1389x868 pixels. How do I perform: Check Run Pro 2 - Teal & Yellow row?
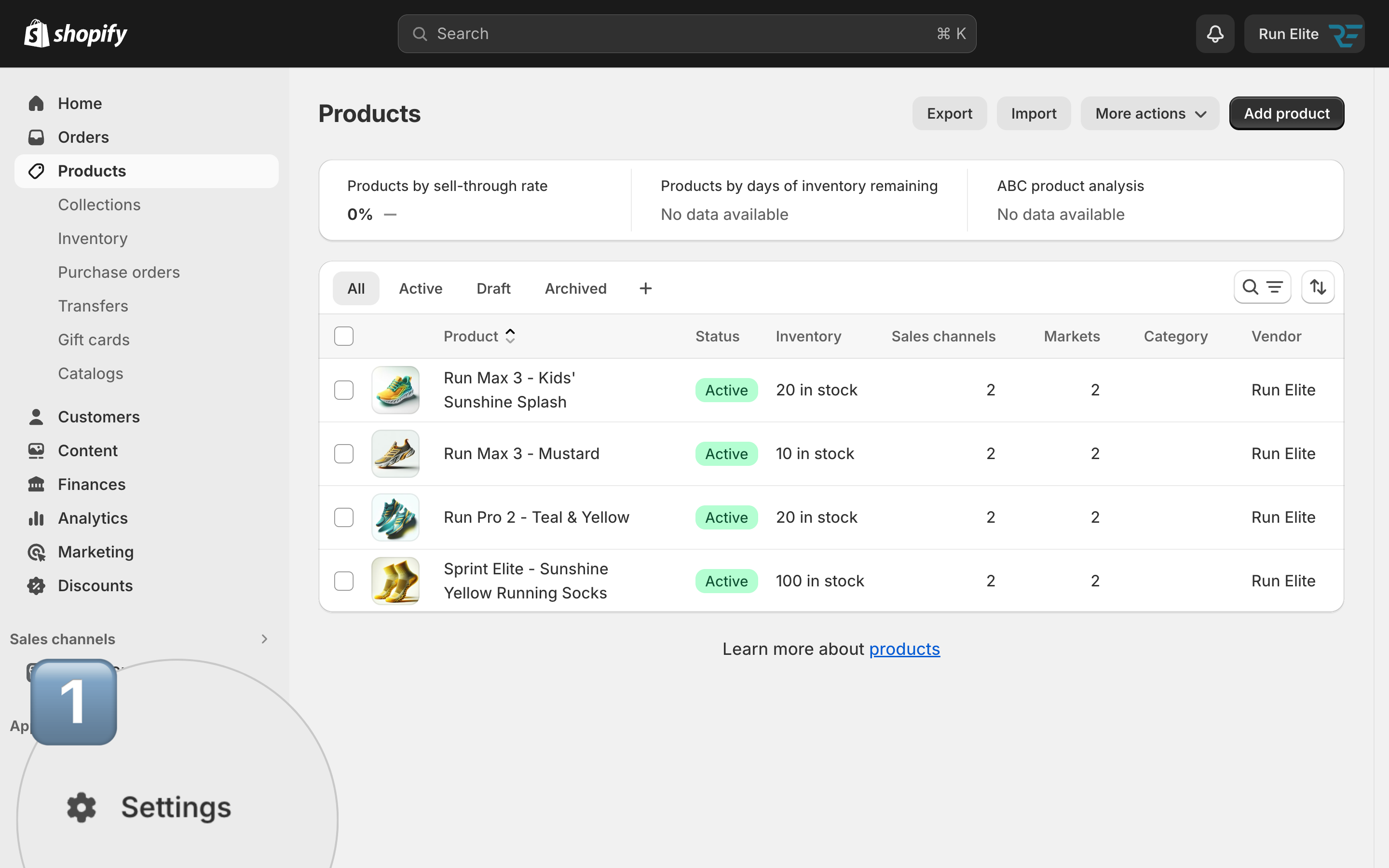(x=344, y=517)
